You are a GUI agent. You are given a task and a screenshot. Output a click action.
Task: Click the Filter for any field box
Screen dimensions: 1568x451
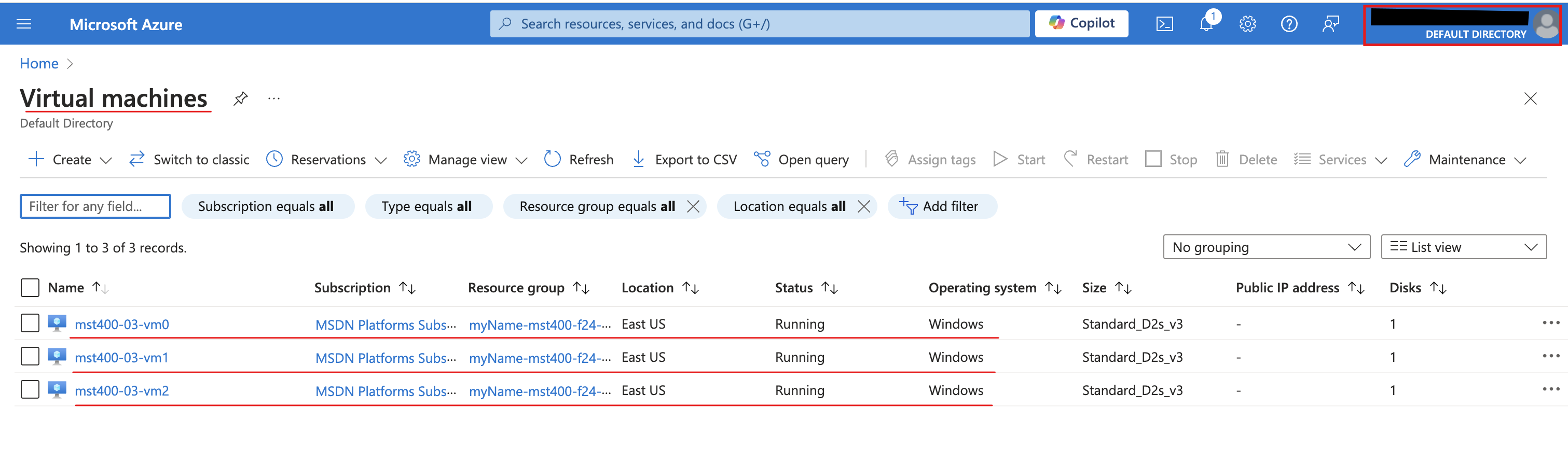tap(95, 206)
